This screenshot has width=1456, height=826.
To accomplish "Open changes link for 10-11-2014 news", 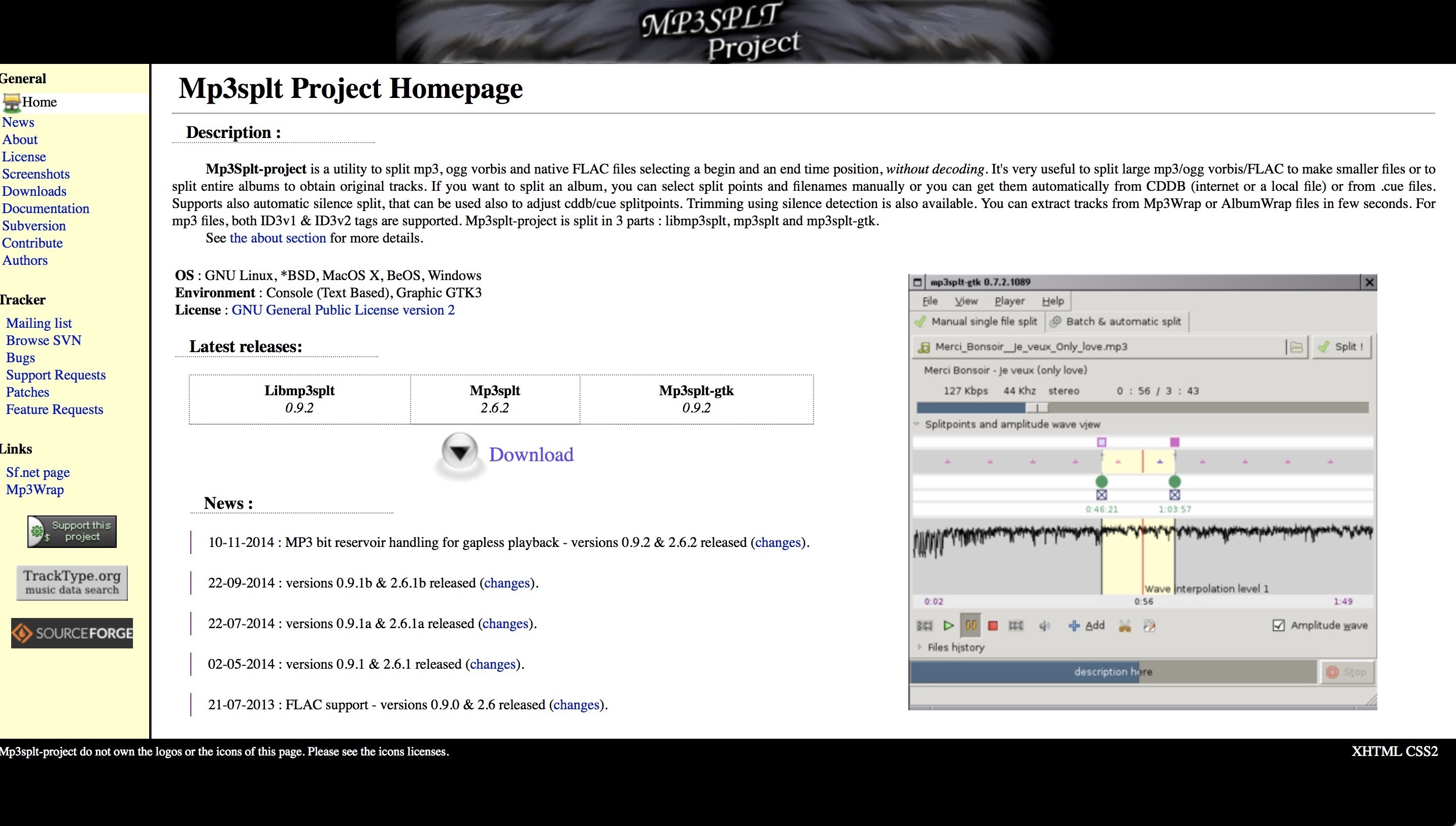I will (778, 542).
